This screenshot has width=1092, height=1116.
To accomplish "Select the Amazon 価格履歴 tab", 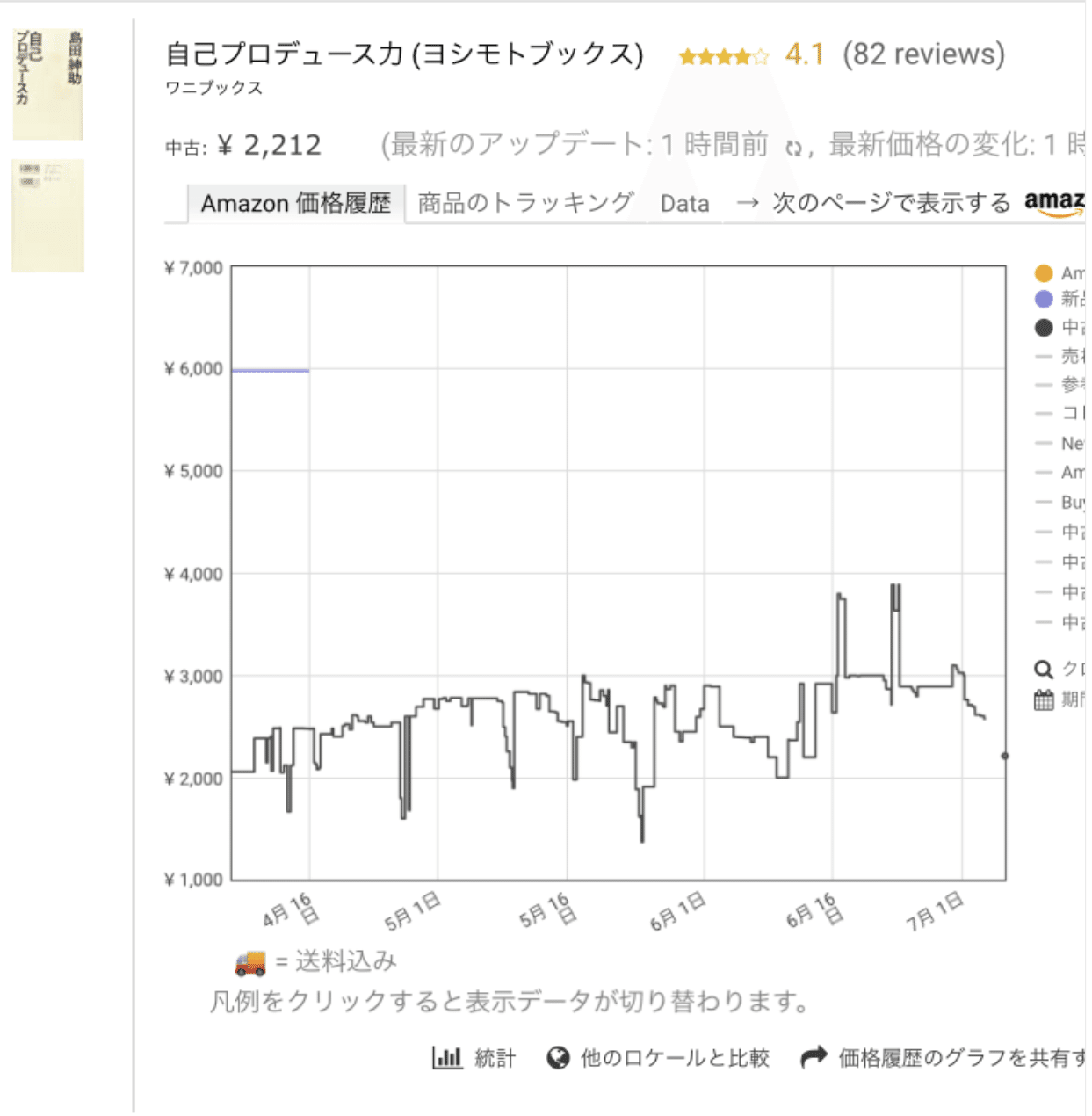I will point(296,204).
